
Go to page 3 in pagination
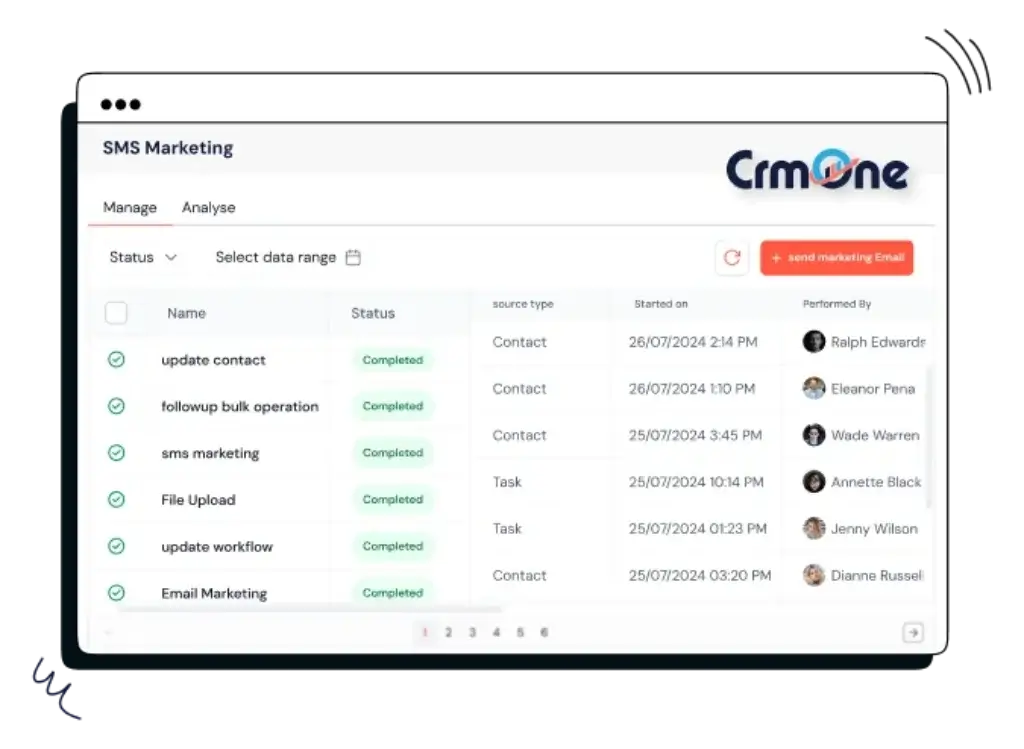[472, 632]
